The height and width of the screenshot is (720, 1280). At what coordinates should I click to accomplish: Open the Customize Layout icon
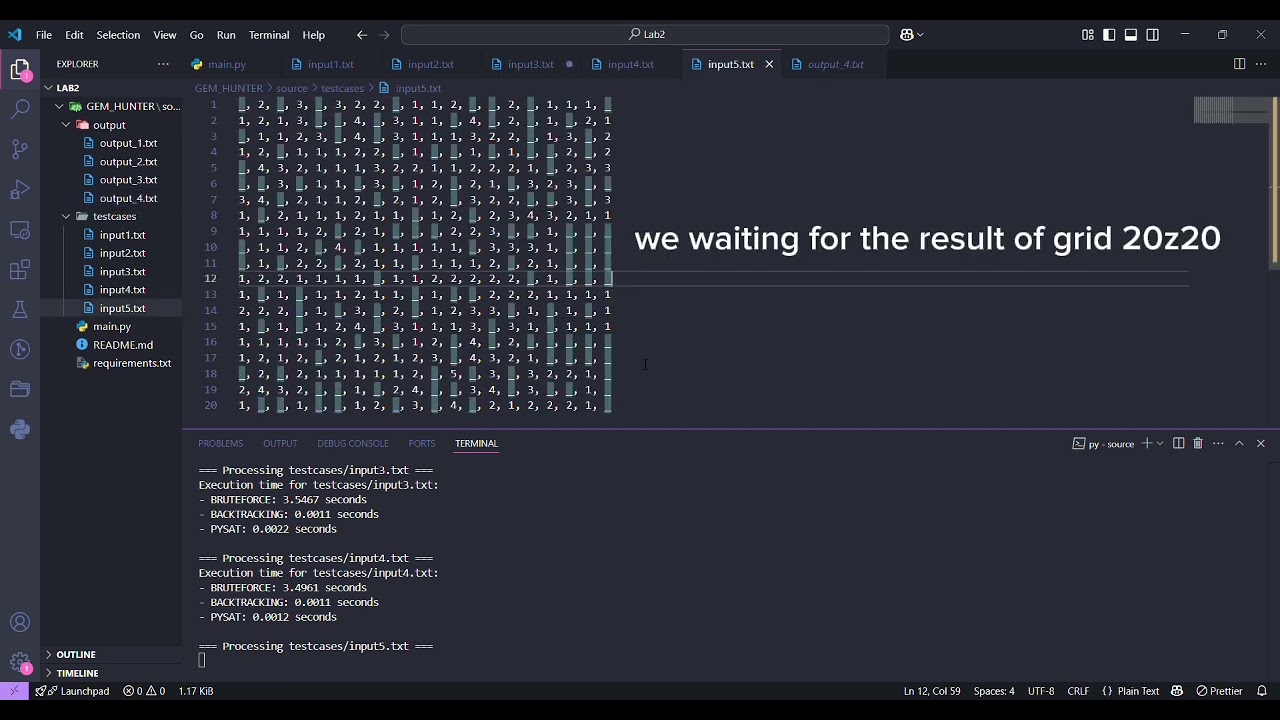(1088, 35)
